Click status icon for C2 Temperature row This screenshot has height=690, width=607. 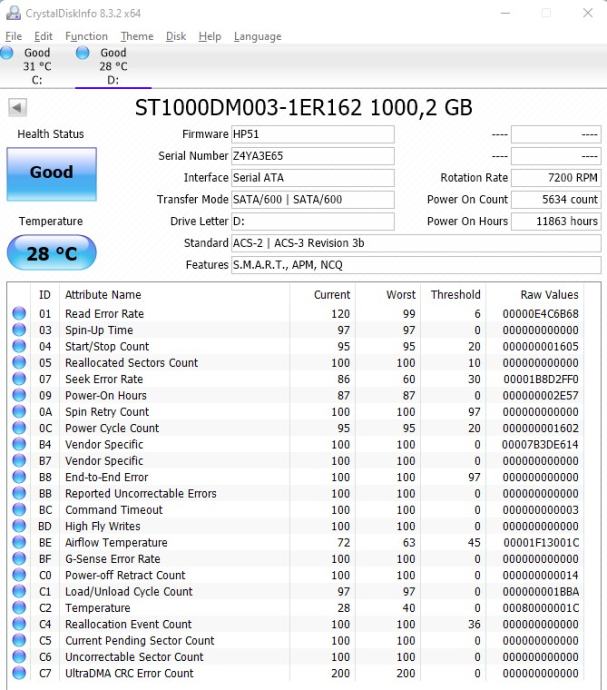coord(19,607)
